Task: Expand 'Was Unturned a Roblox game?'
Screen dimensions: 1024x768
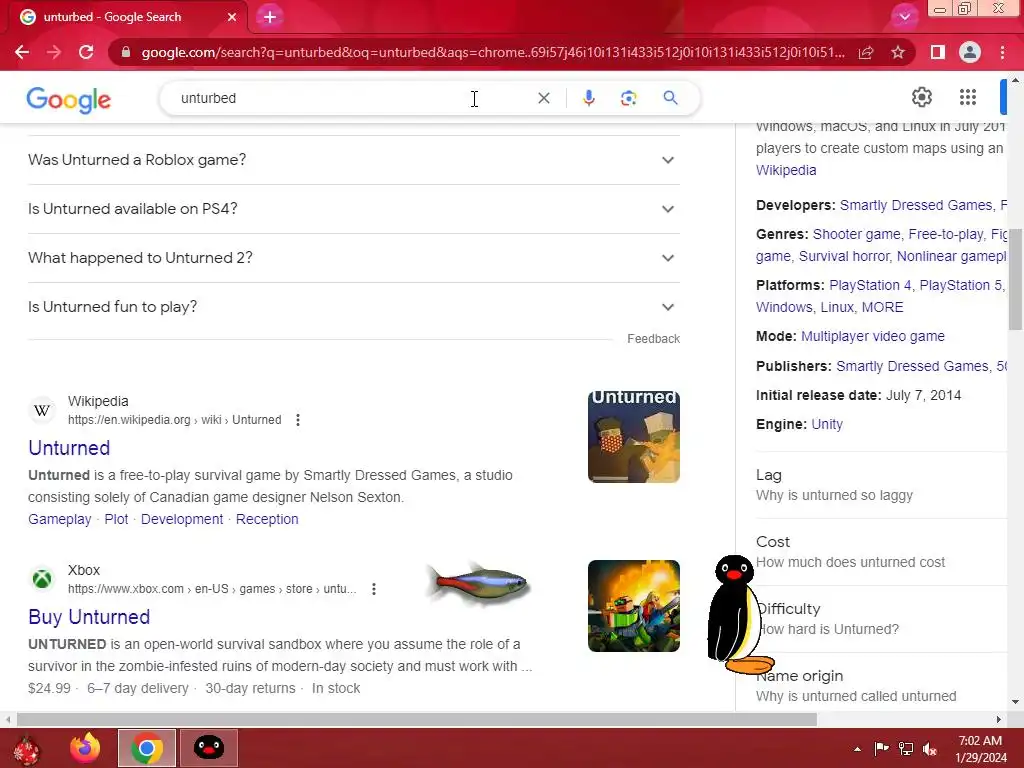Action: tap(353, 160)
